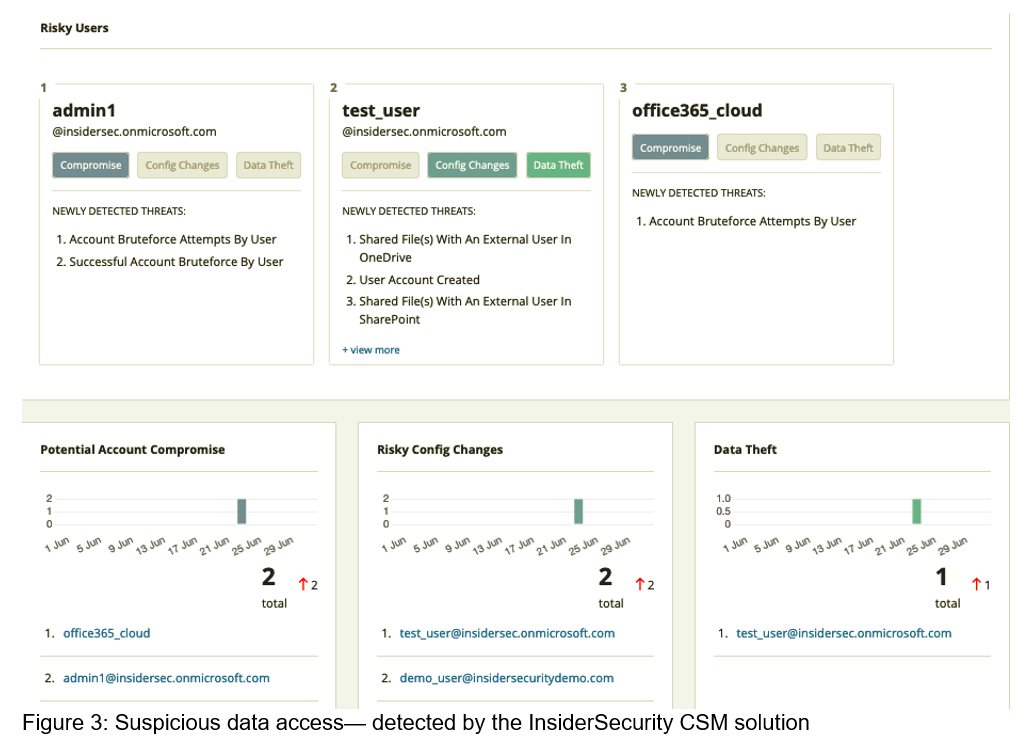Image resolution: width=1036 pixels, height=745 pixels.
Task: Select the Compromise badge on test_user card
Action: (380, 164)
